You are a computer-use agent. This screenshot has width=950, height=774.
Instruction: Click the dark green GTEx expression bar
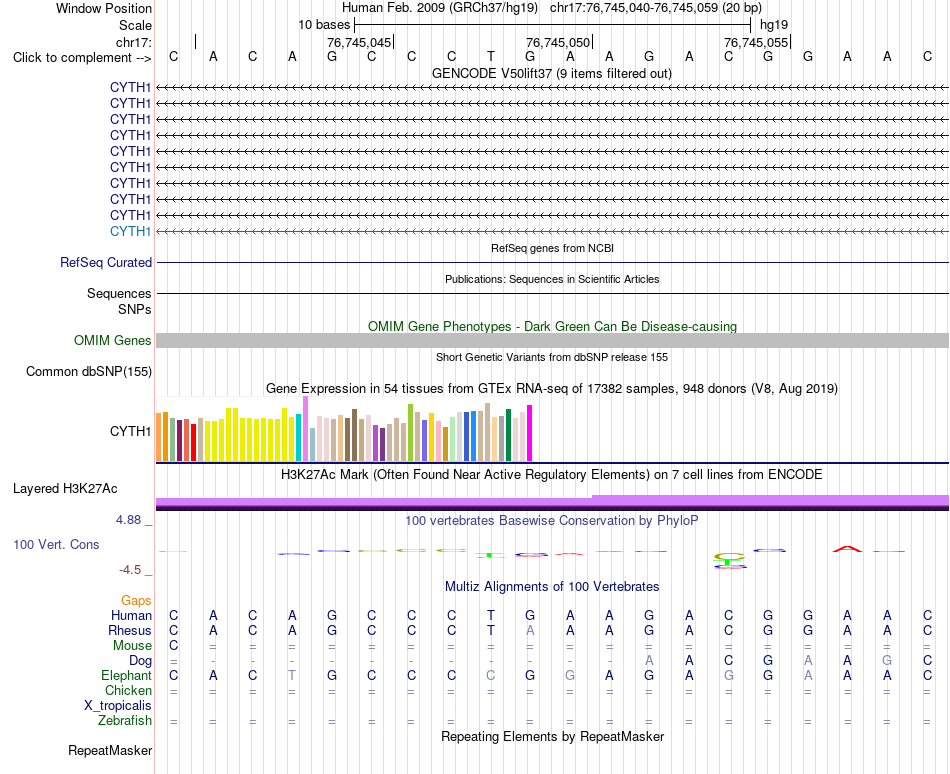click(508, 435)
